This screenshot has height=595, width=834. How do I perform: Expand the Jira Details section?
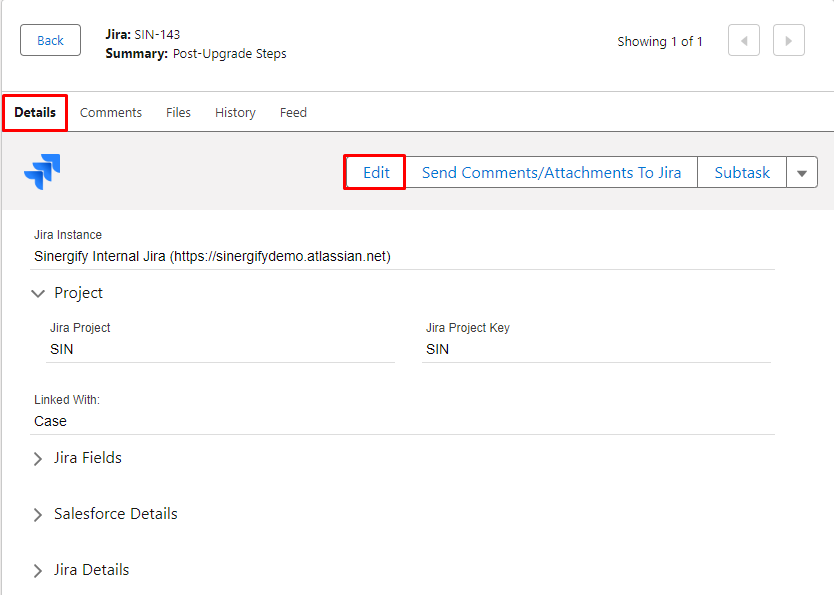click(x=38, y=571)
